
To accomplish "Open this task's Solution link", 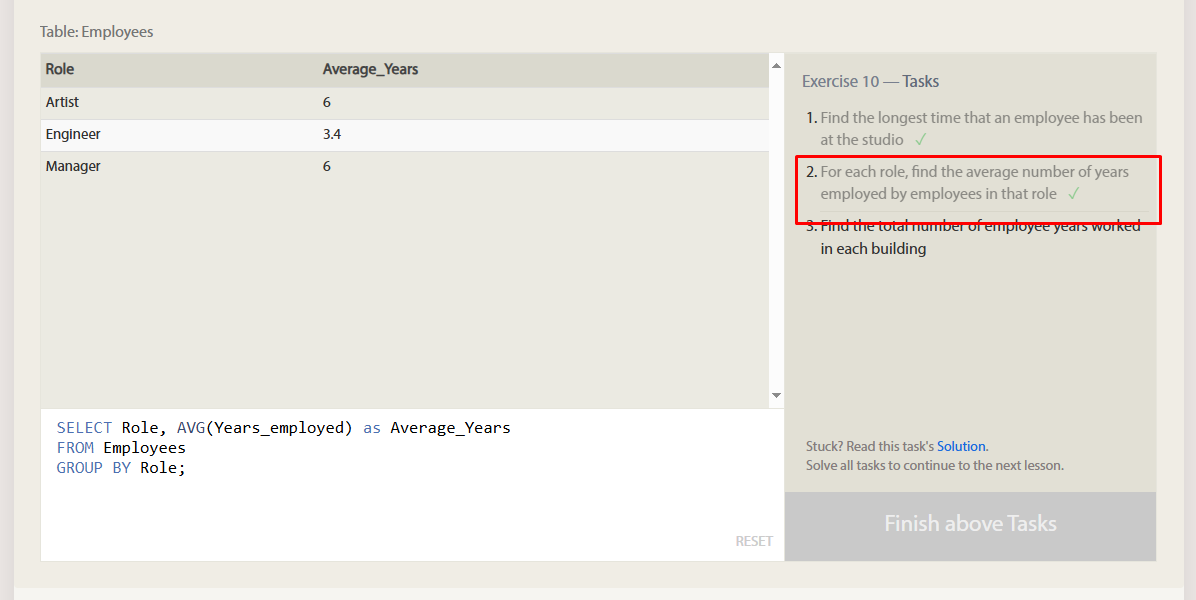I will [961, 446].
